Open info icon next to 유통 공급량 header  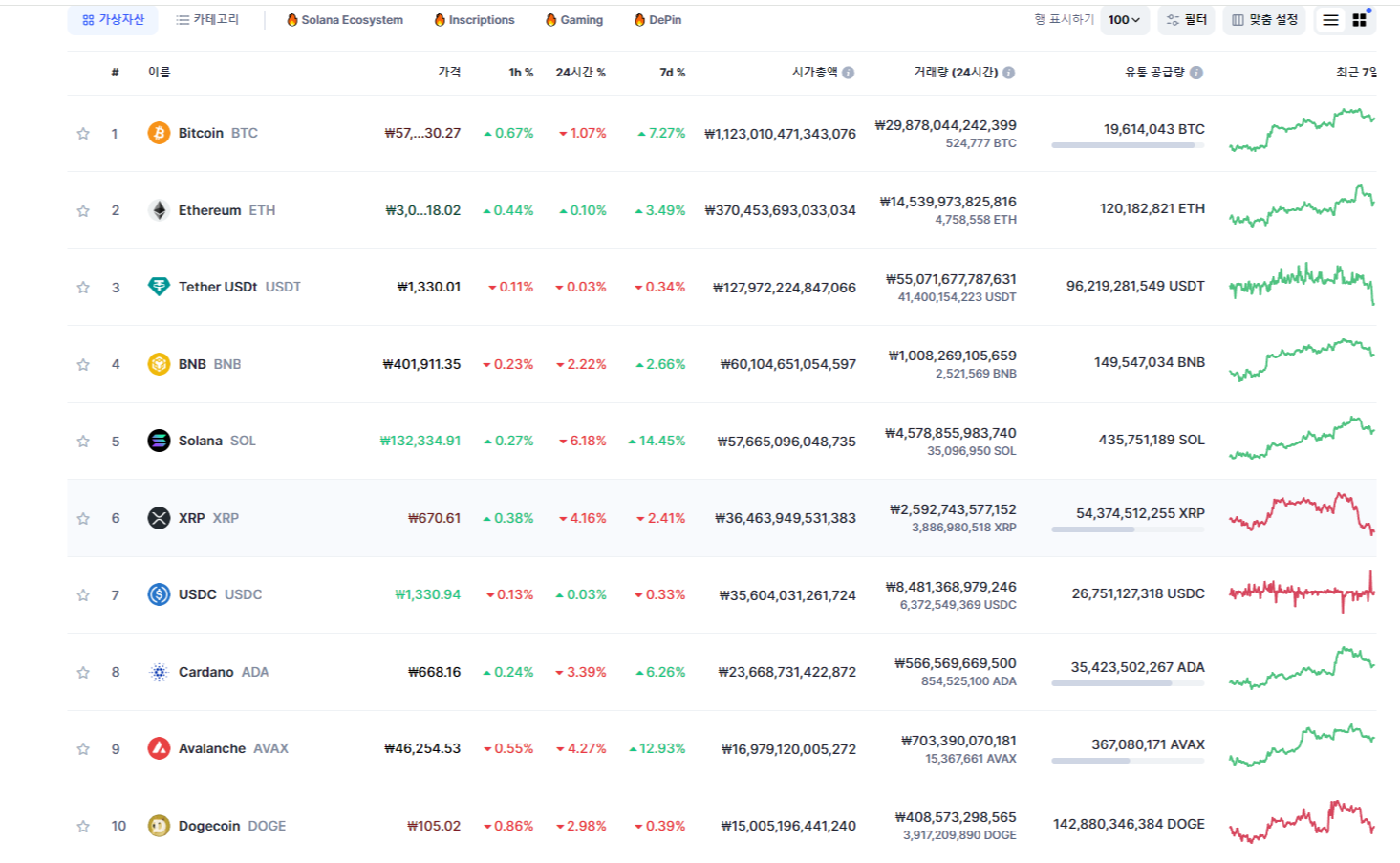(1196, 73)
